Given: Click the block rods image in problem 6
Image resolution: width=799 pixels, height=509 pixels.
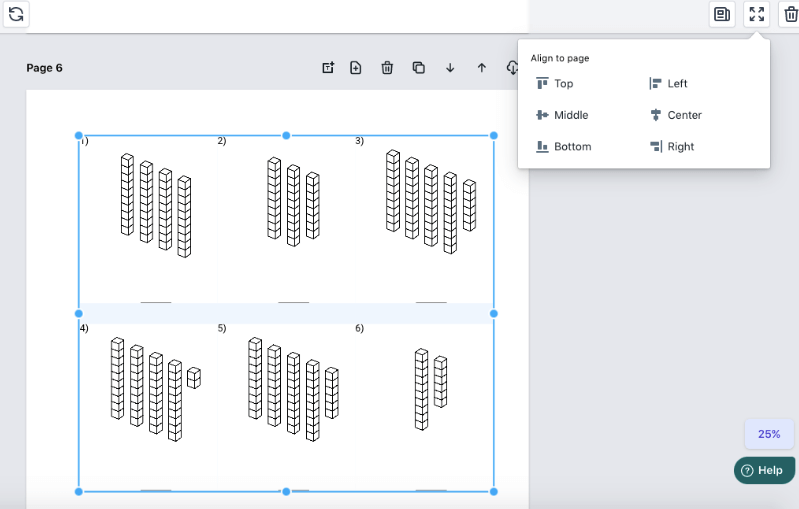Looking at the screenshot, I should (431, 389).
